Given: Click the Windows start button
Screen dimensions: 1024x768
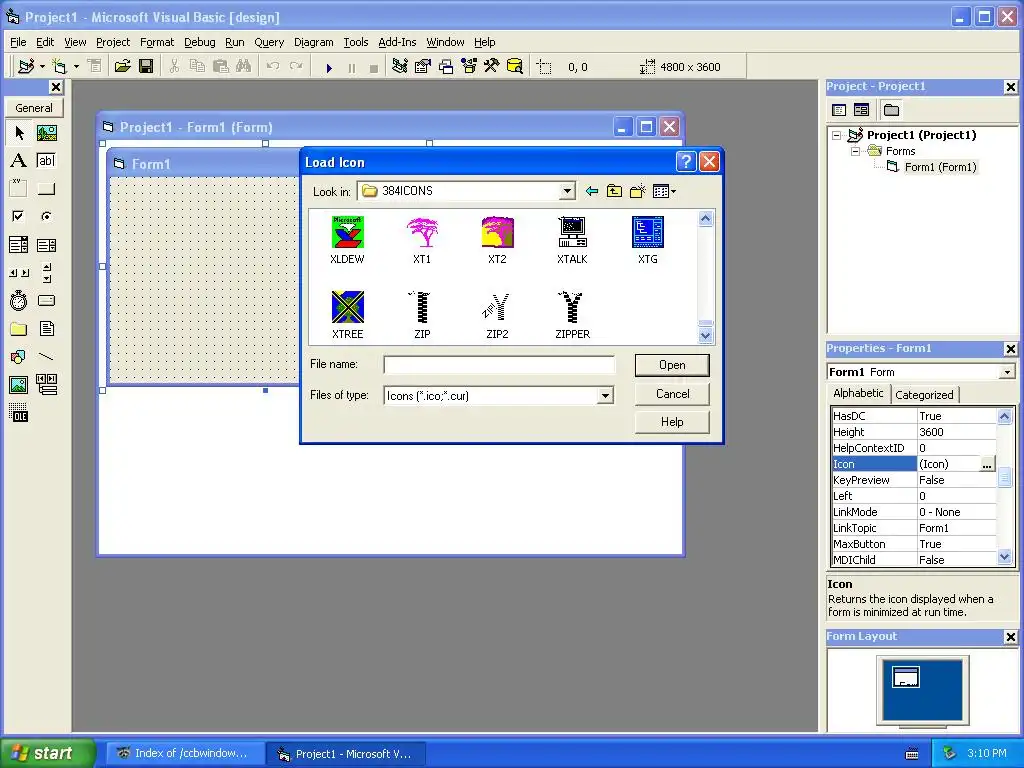Looking at the screenshot, I should (47, 753).
